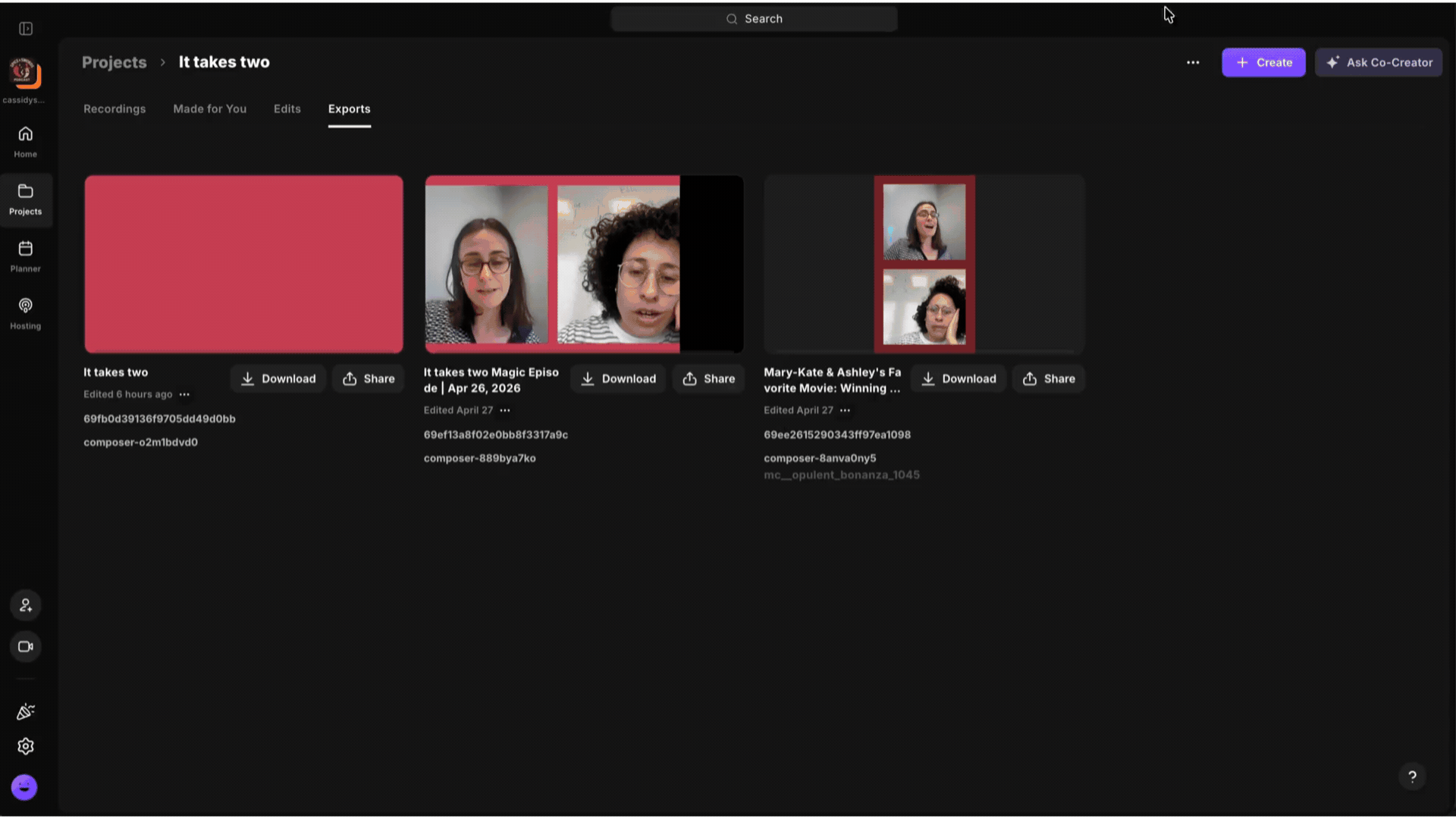This screenshot has height=819, width=1456.
Task: Switch to the Recordings tab
Action: pos(115,109)
